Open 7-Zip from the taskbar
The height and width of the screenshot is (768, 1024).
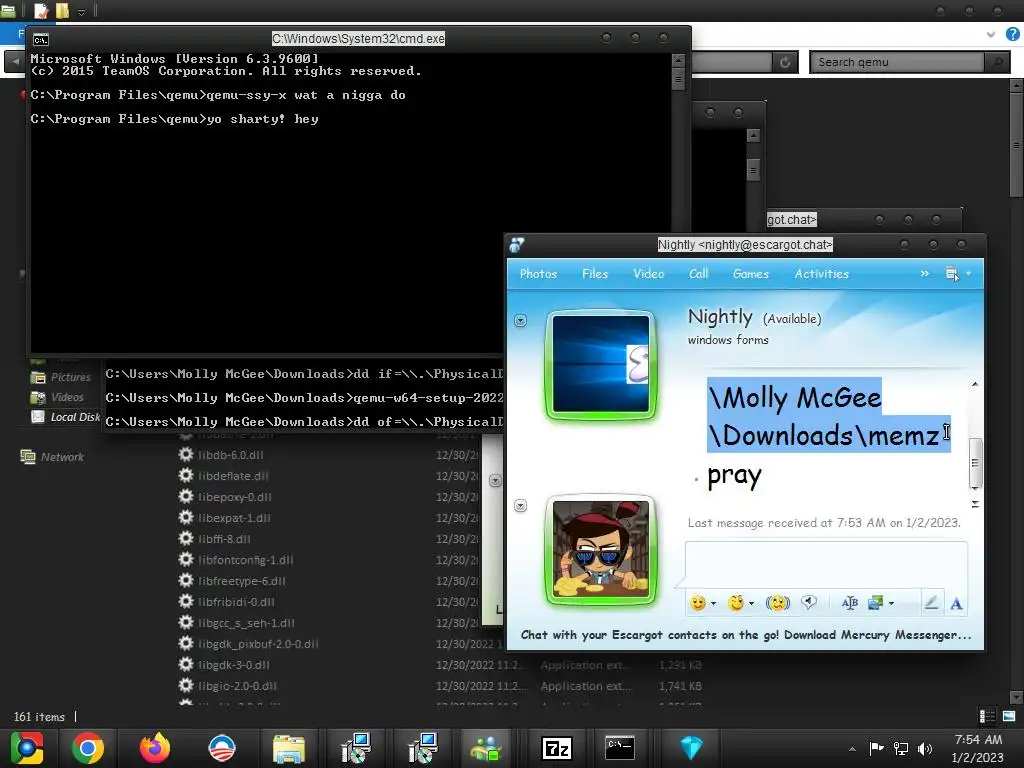pyautogui.click(x=556, y=748)
